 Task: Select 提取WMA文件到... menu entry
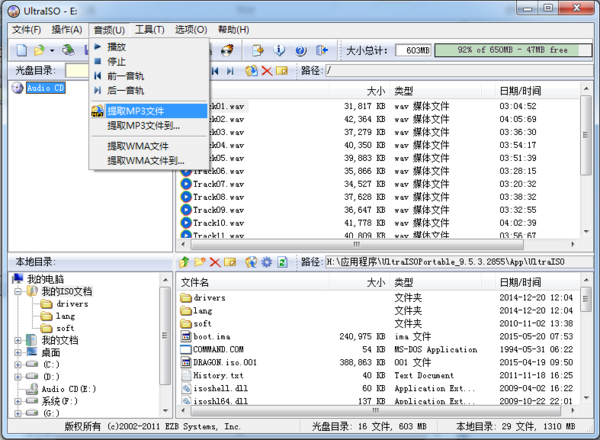150,161
